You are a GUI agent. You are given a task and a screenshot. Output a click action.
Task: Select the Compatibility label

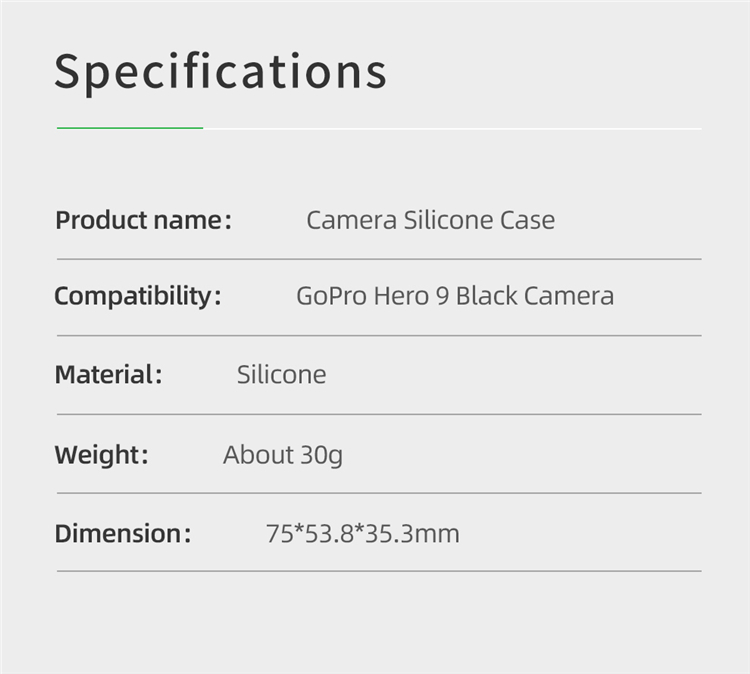(x=138, y=296)
